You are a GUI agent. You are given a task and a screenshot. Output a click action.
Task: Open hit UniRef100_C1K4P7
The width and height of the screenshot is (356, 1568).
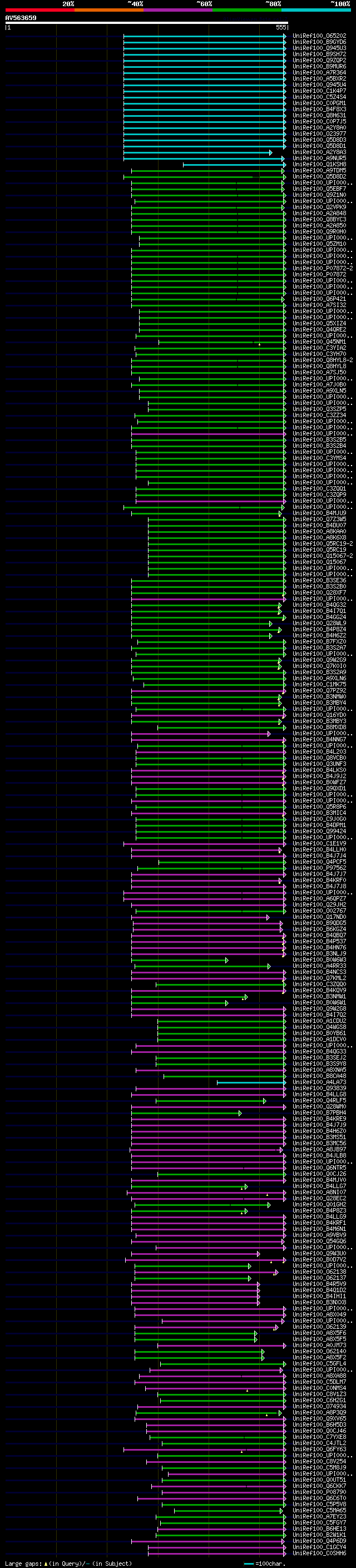point(319,91)
